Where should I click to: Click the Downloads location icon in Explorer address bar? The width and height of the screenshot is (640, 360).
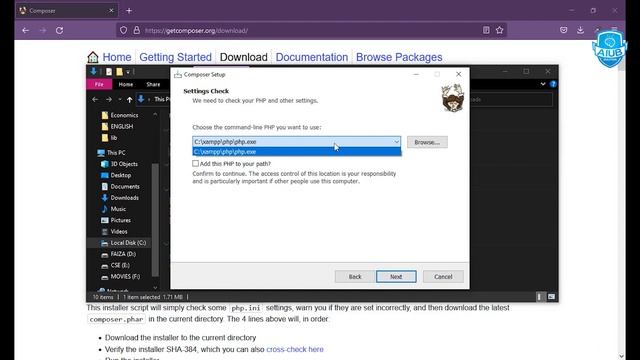click(x=141, y=99)
